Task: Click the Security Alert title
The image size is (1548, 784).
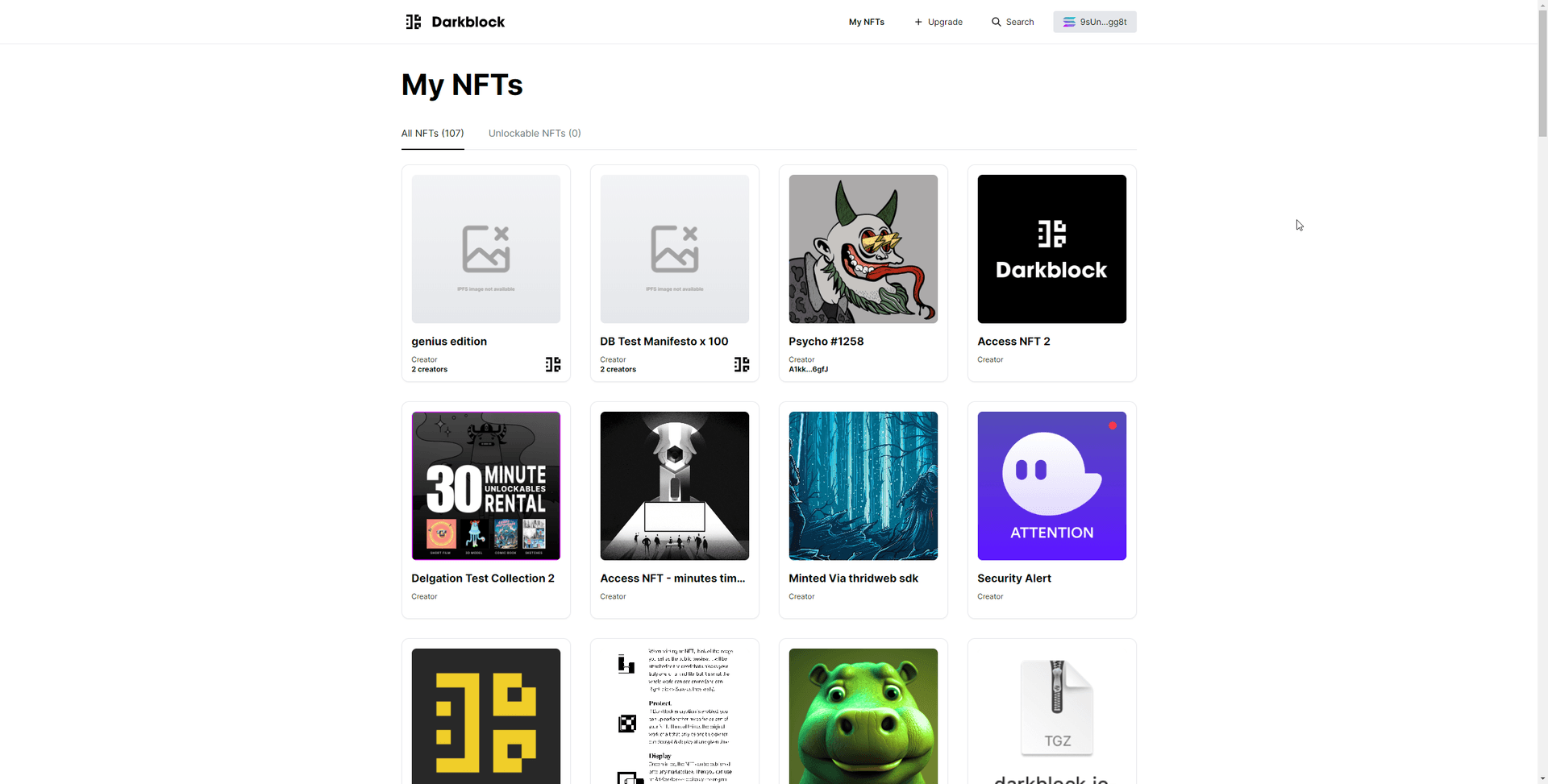Action: tap(1013, 579)
